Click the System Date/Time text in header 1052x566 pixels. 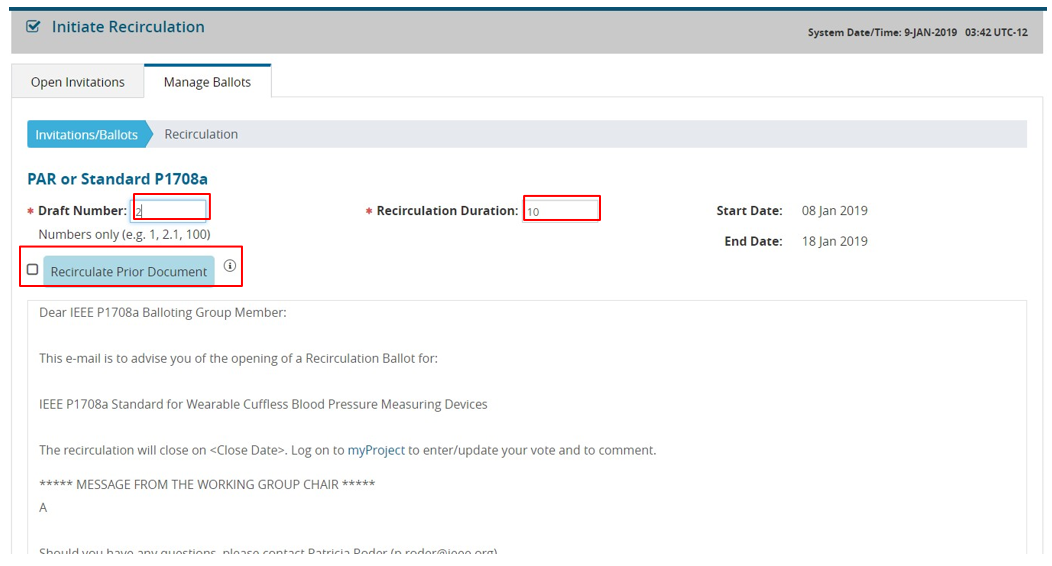tap(917, 33)
